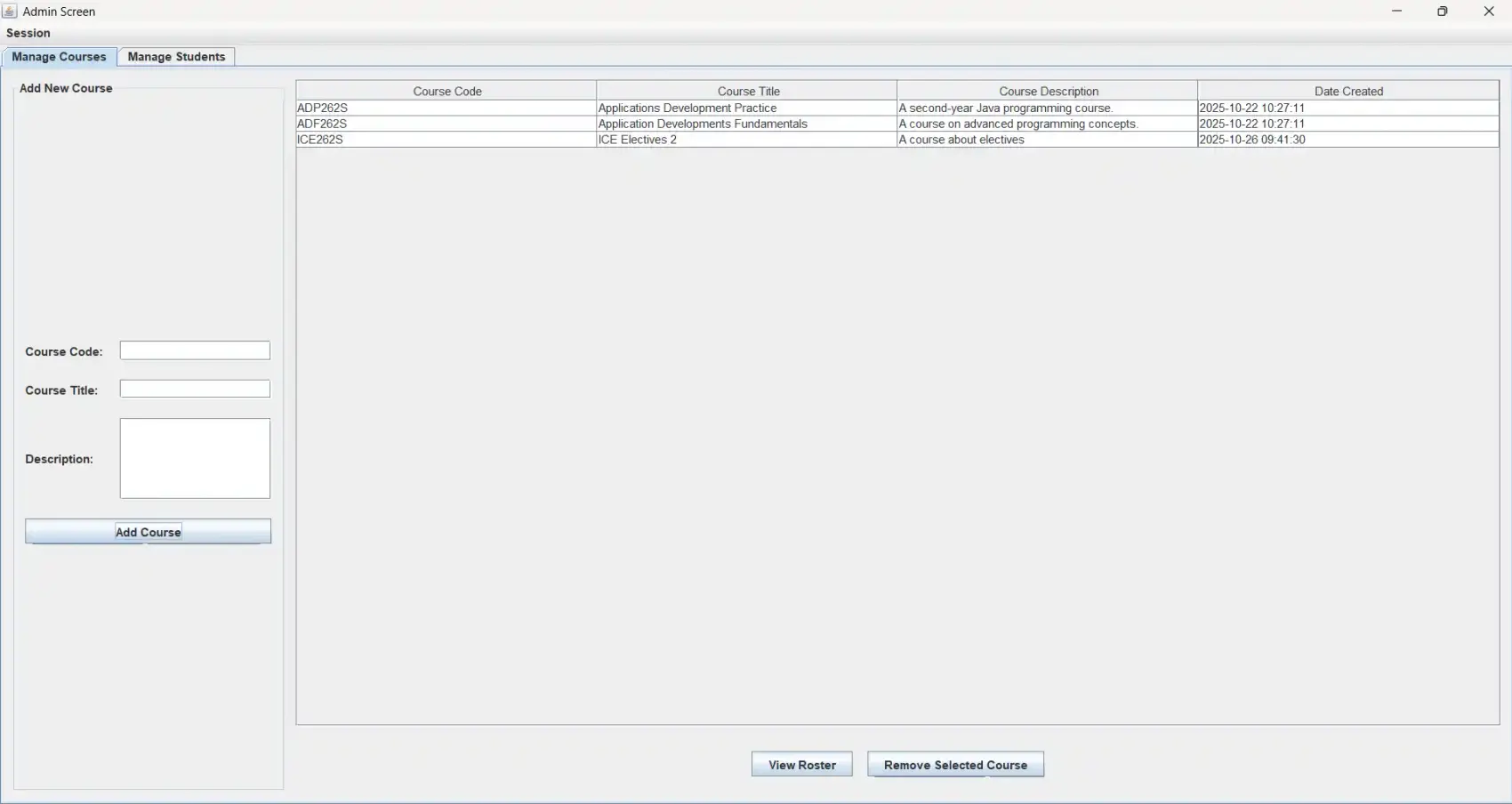Select the Manage Courses tab
The height and width of the screenshot is (804, 1512).
[59, 56]
